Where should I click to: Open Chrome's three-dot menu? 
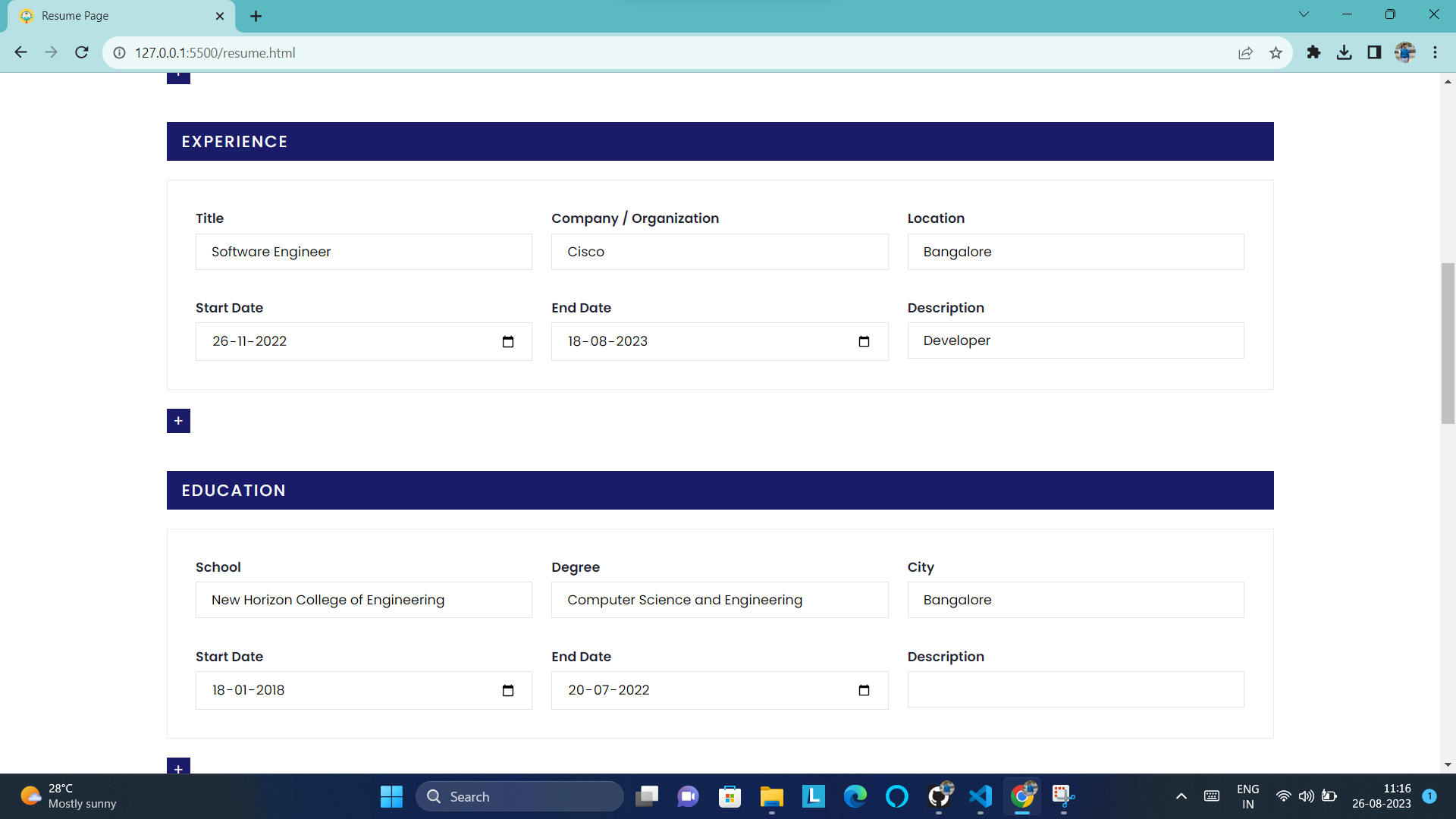click(x=1436, y=52)
